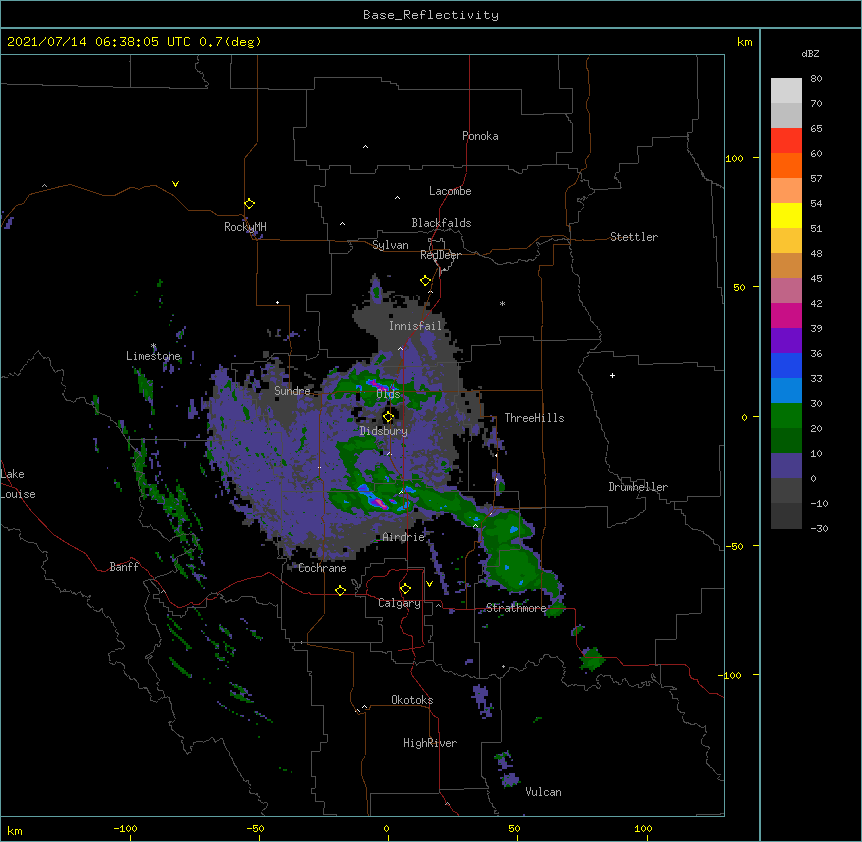Click the Blackfalds label
Viewport: 862px width, 842px height.
pyautogui.click(x=441, y=223)
